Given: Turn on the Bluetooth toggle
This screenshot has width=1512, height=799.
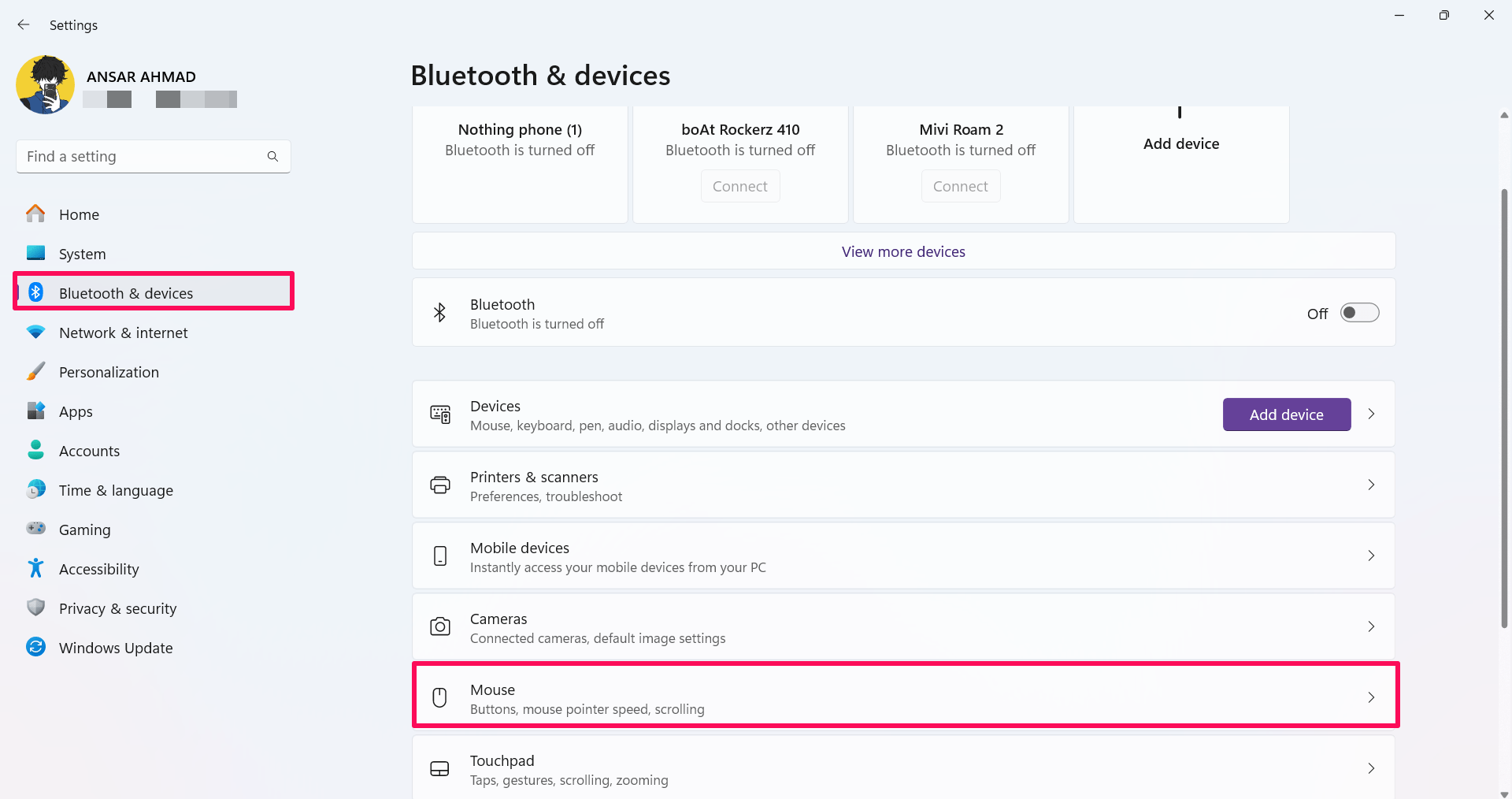Looking at the screenshot, I should pyautogui.click(x=1360, y=313).
